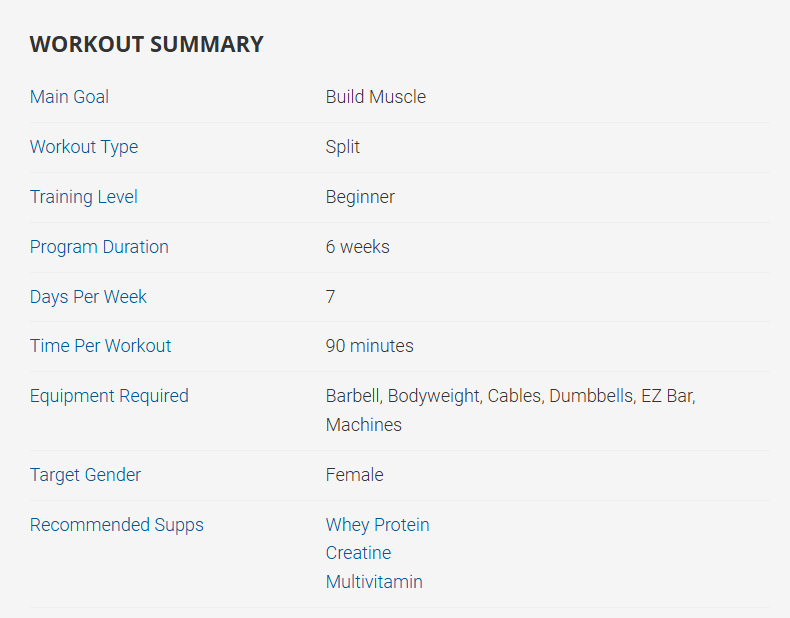
Task: Click the Female target gender value
Action: point(354,475)
